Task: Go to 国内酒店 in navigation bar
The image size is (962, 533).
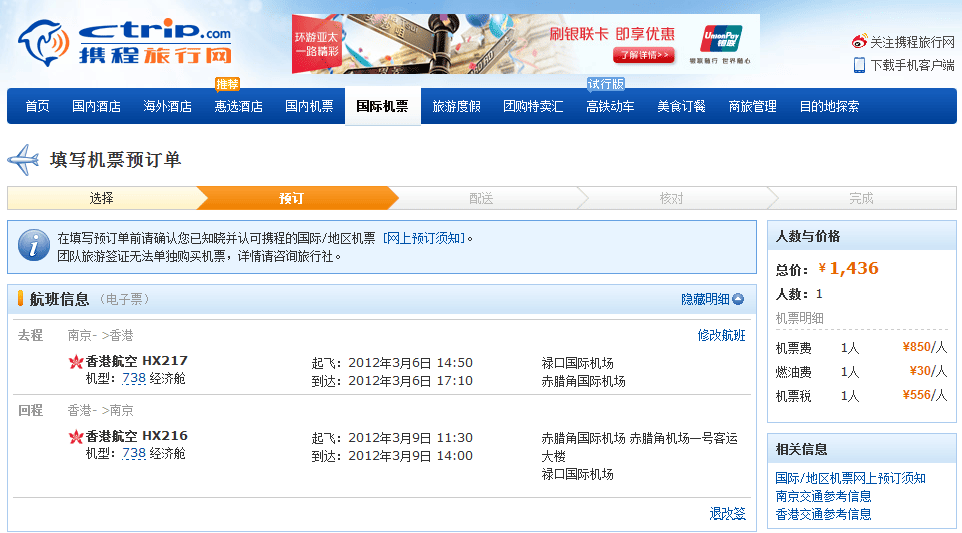Action: tap(96, 106)
